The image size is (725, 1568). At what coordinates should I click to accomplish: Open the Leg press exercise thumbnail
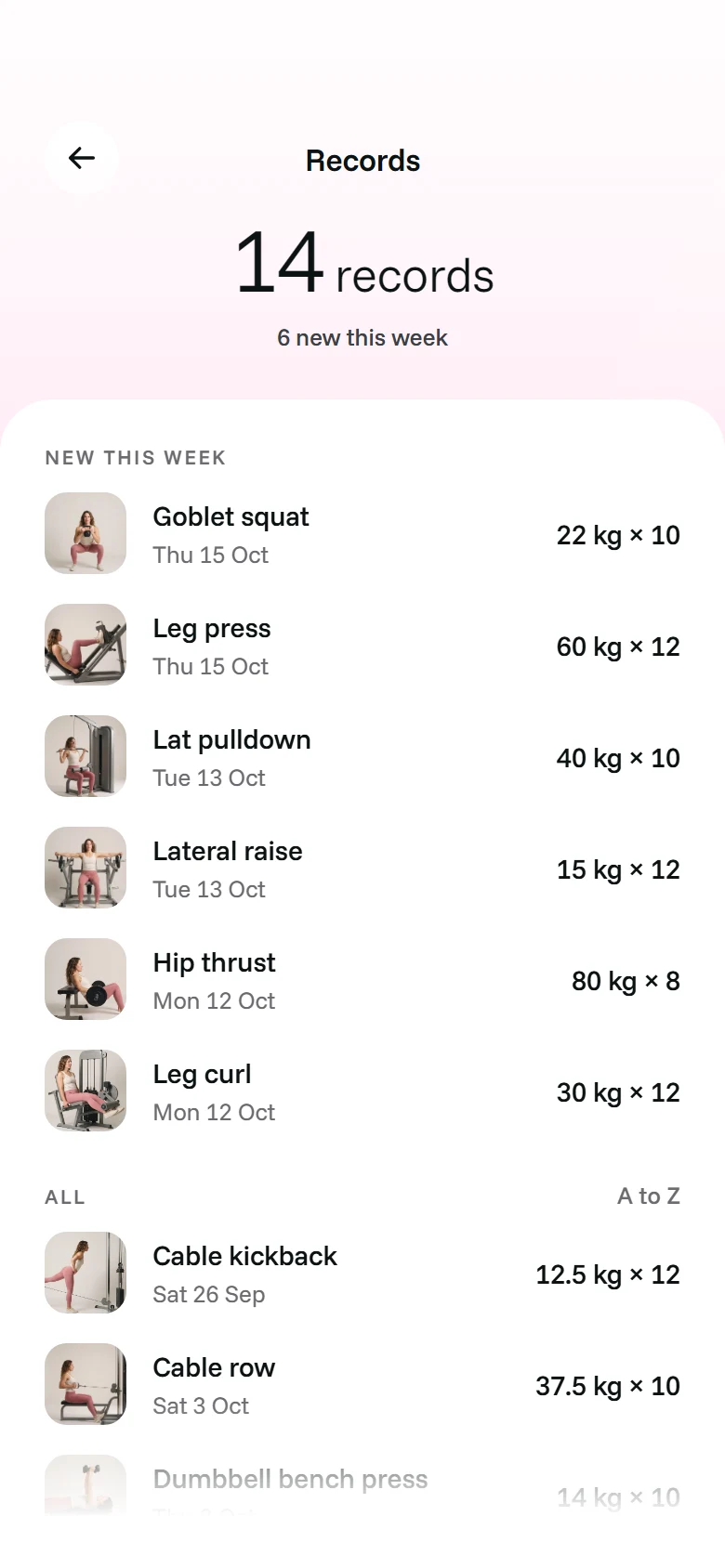[86, 645]
